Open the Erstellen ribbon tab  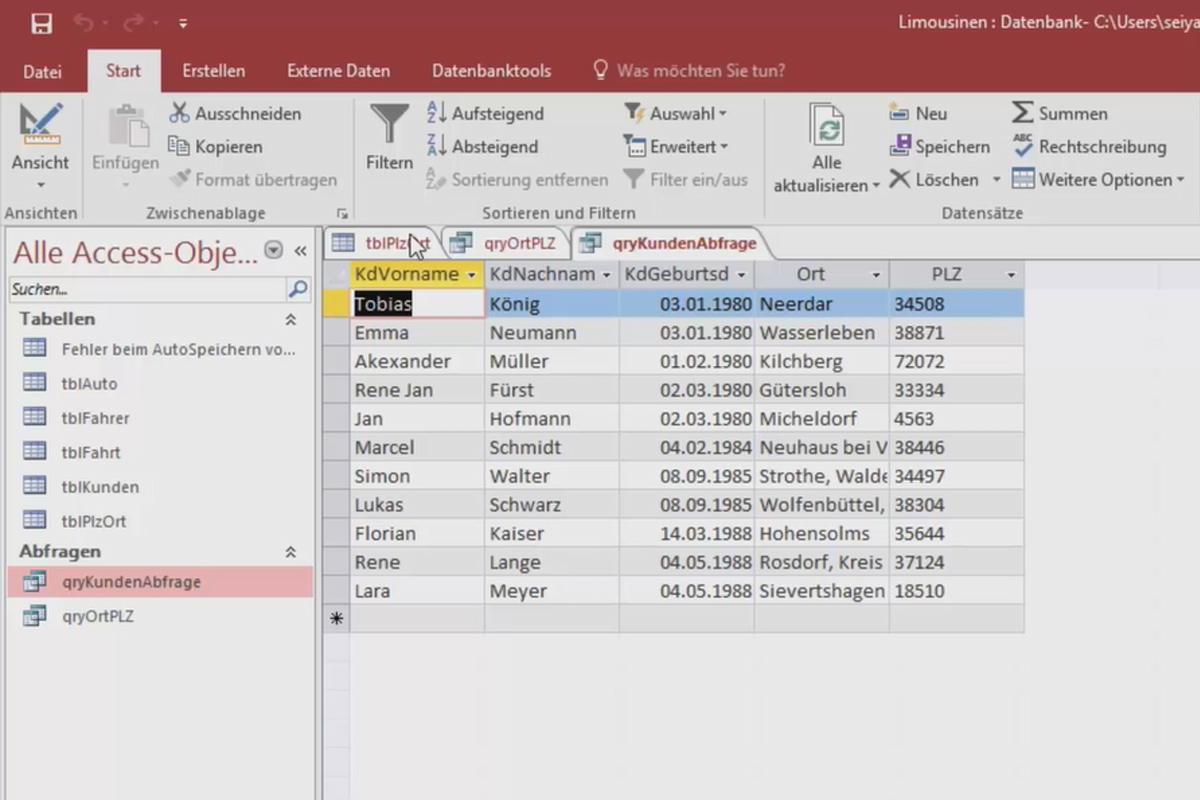[213, 71]
